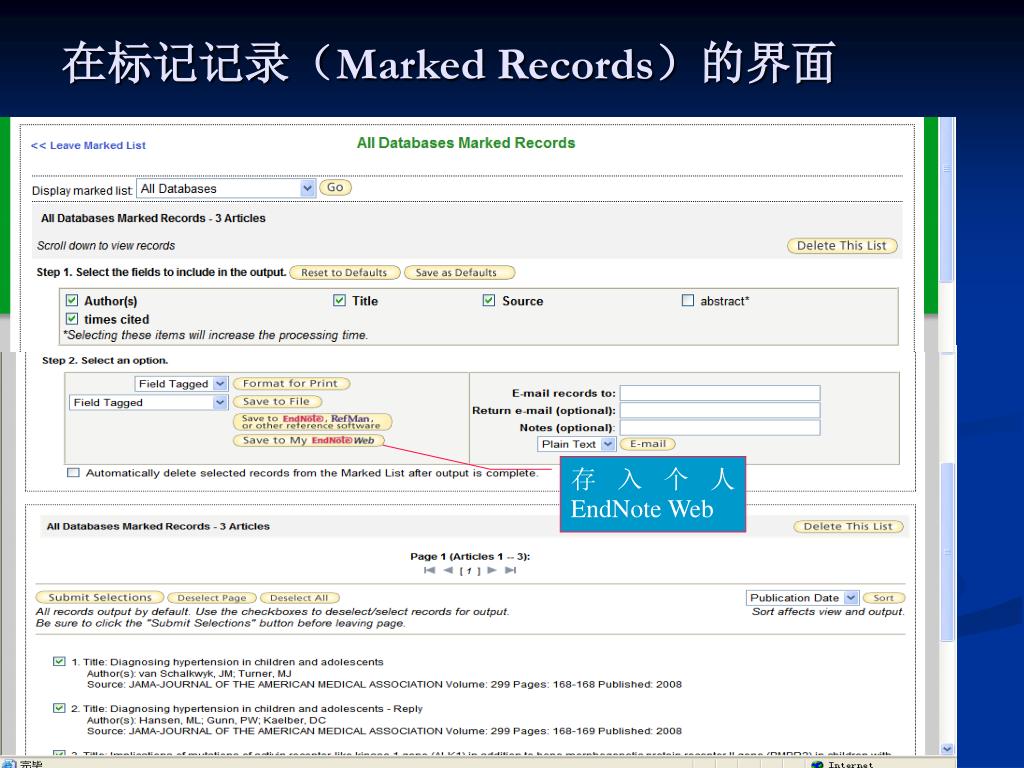Viewport: 1024px width, 768px height.
Task: Open Field Tagged dropdown beside Format for Print
Action: [x=181, y=383]
